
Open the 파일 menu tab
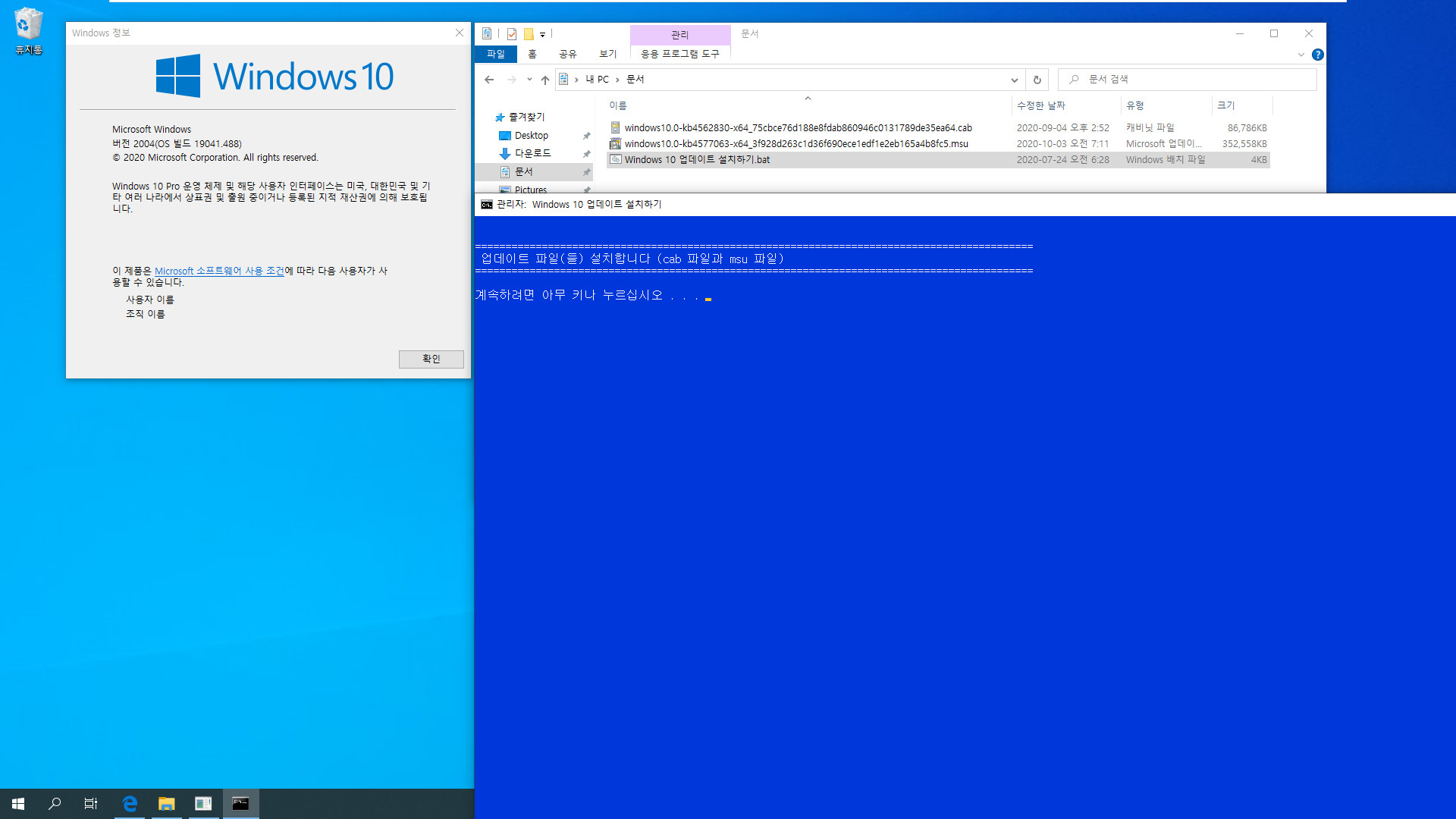click(x=496, y=55)
